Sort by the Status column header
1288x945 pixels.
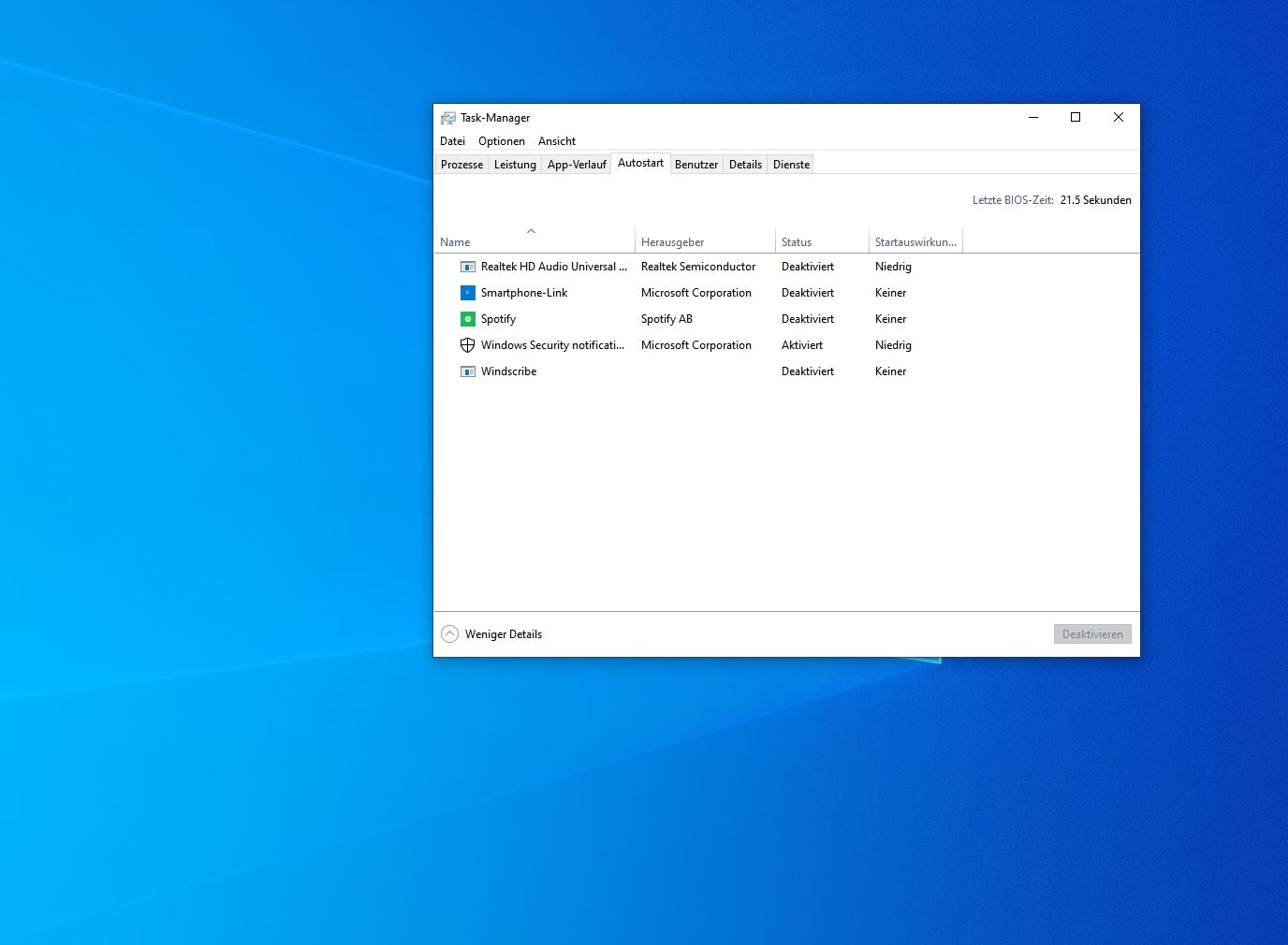click(x=822, y=240)
